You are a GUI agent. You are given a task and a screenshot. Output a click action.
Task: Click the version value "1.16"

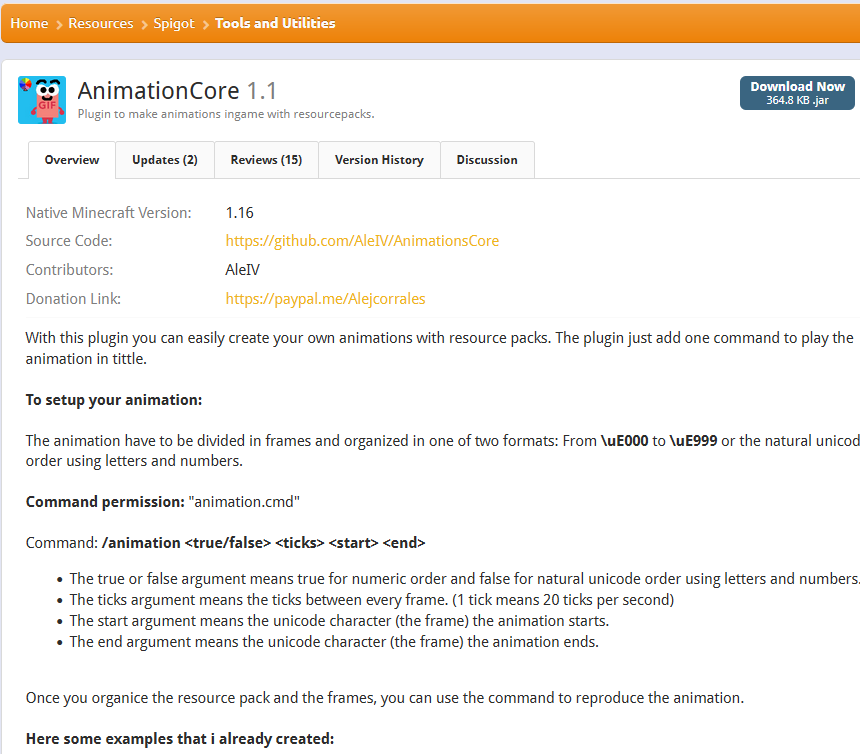tap(239, 213)
